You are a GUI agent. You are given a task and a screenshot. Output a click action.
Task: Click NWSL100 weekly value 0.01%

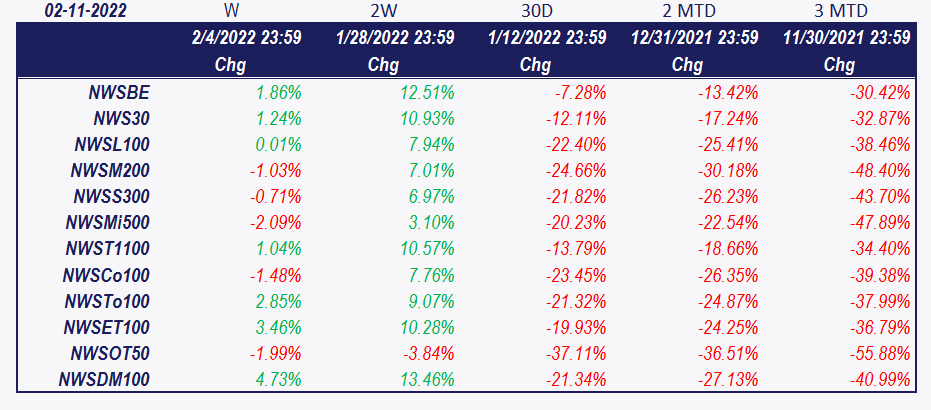278,145
